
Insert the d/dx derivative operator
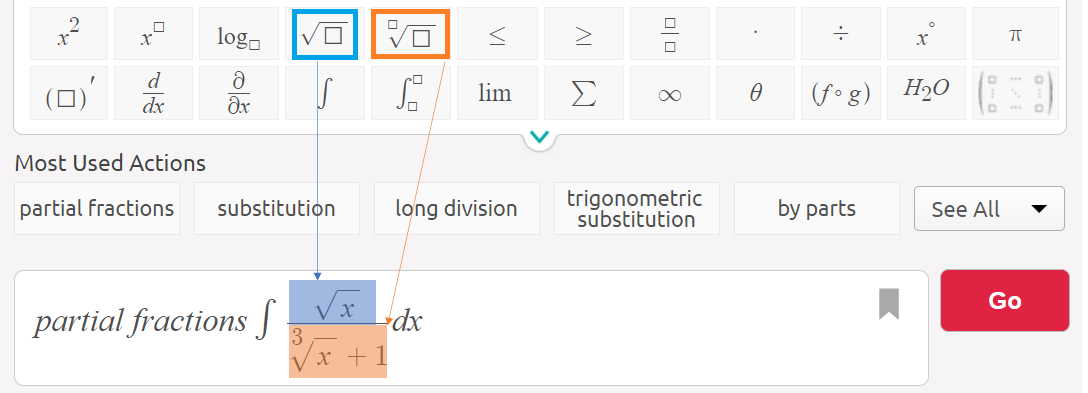[153, 93]
